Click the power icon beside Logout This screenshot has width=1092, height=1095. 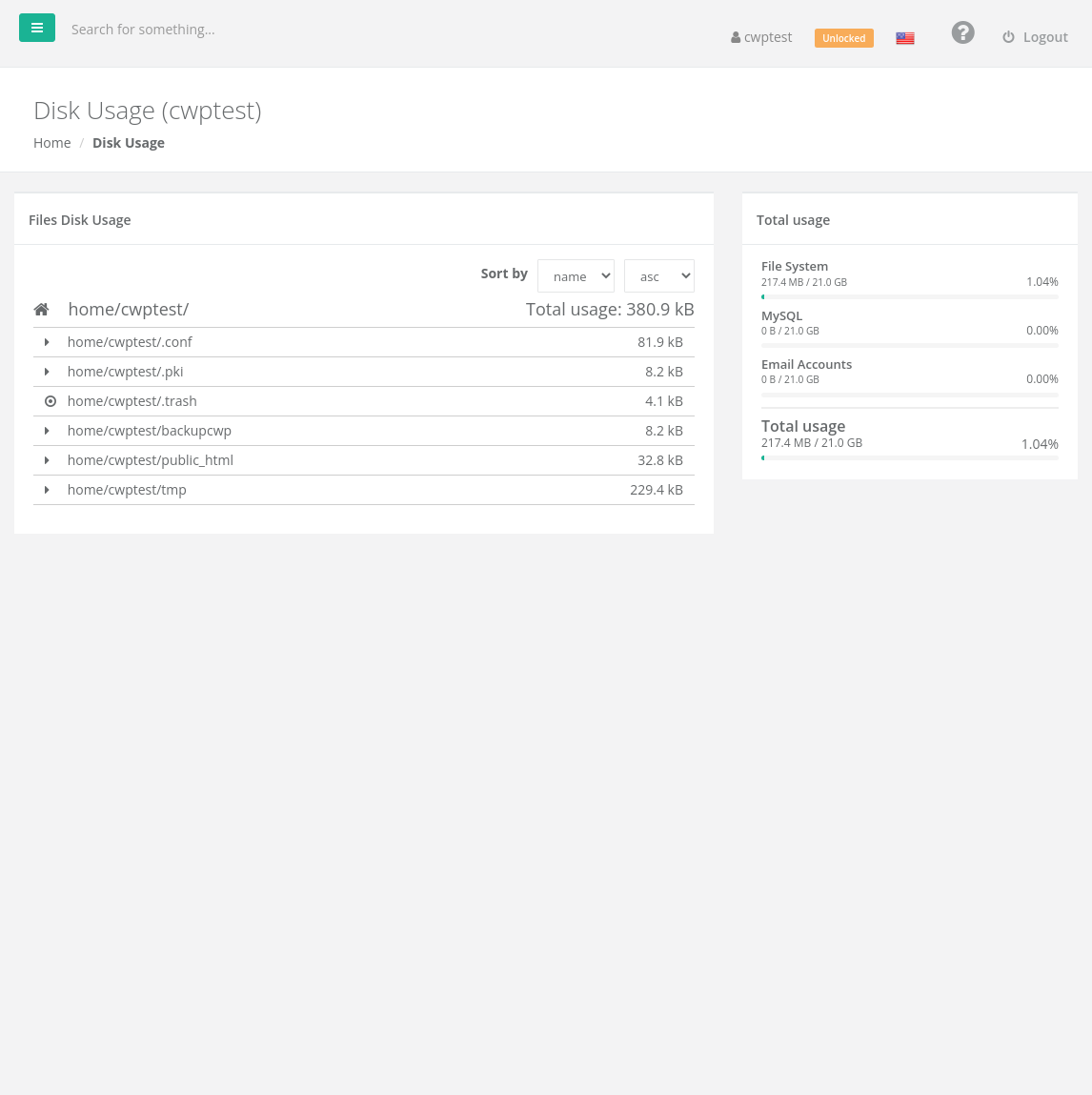pos(1008,37)
